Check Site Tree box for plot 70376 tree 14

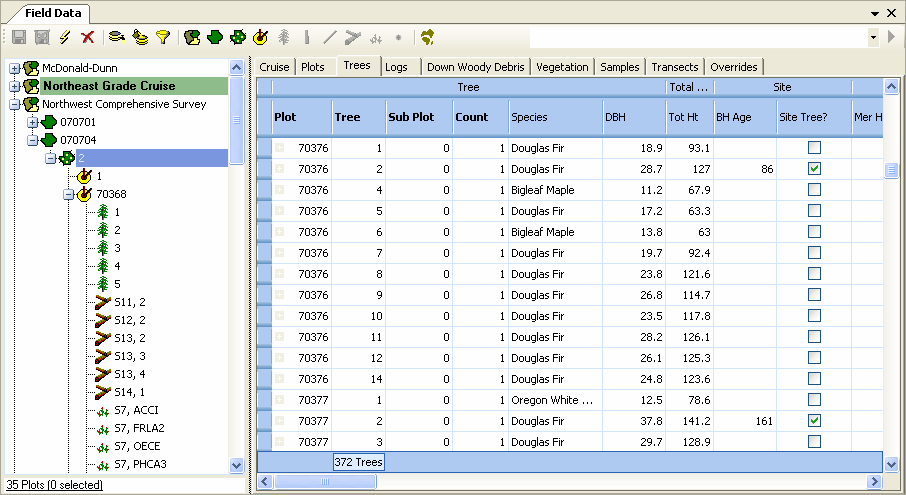(x=814, y=379)
